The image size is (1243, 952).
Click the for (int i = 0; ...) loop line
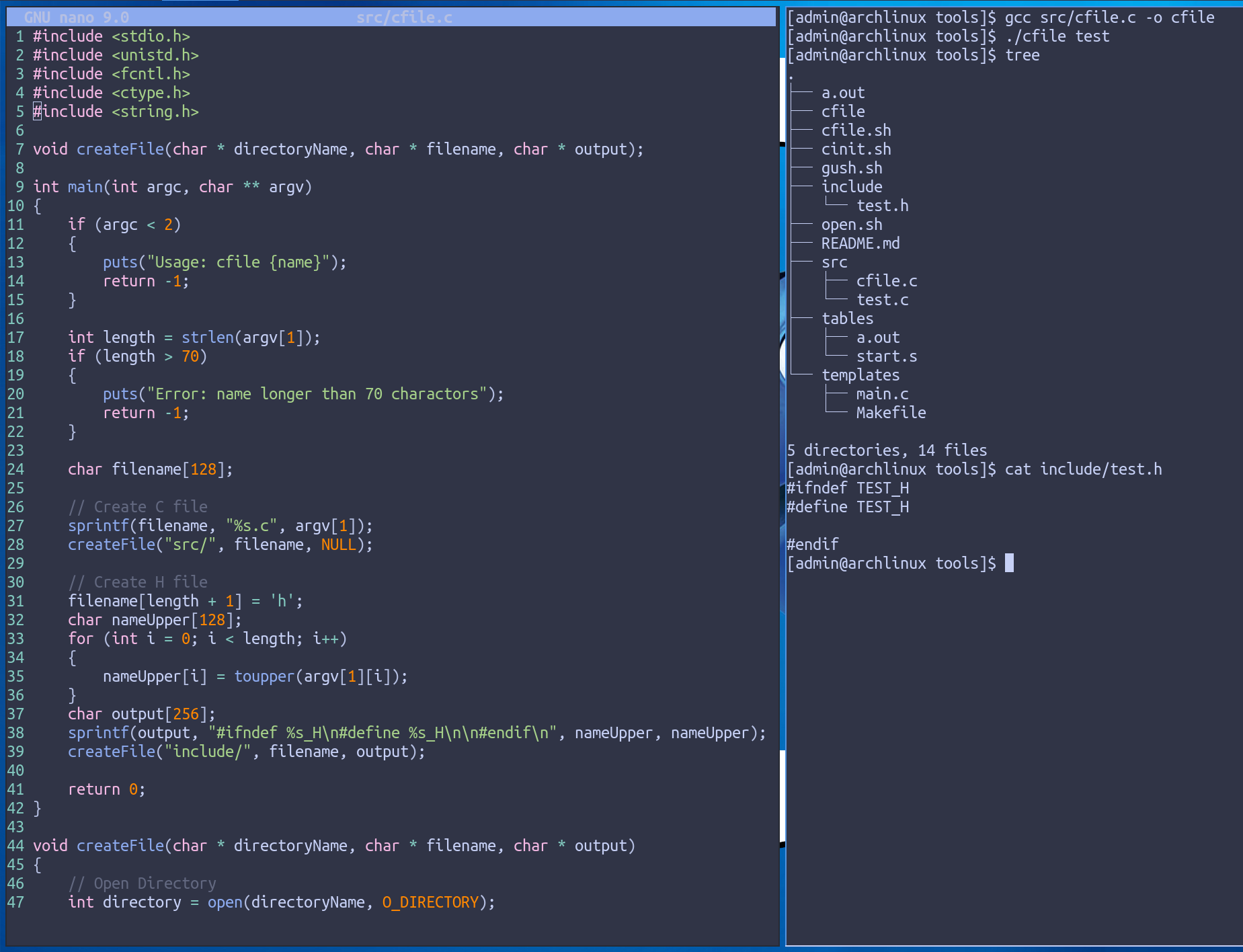click(208, 639)
